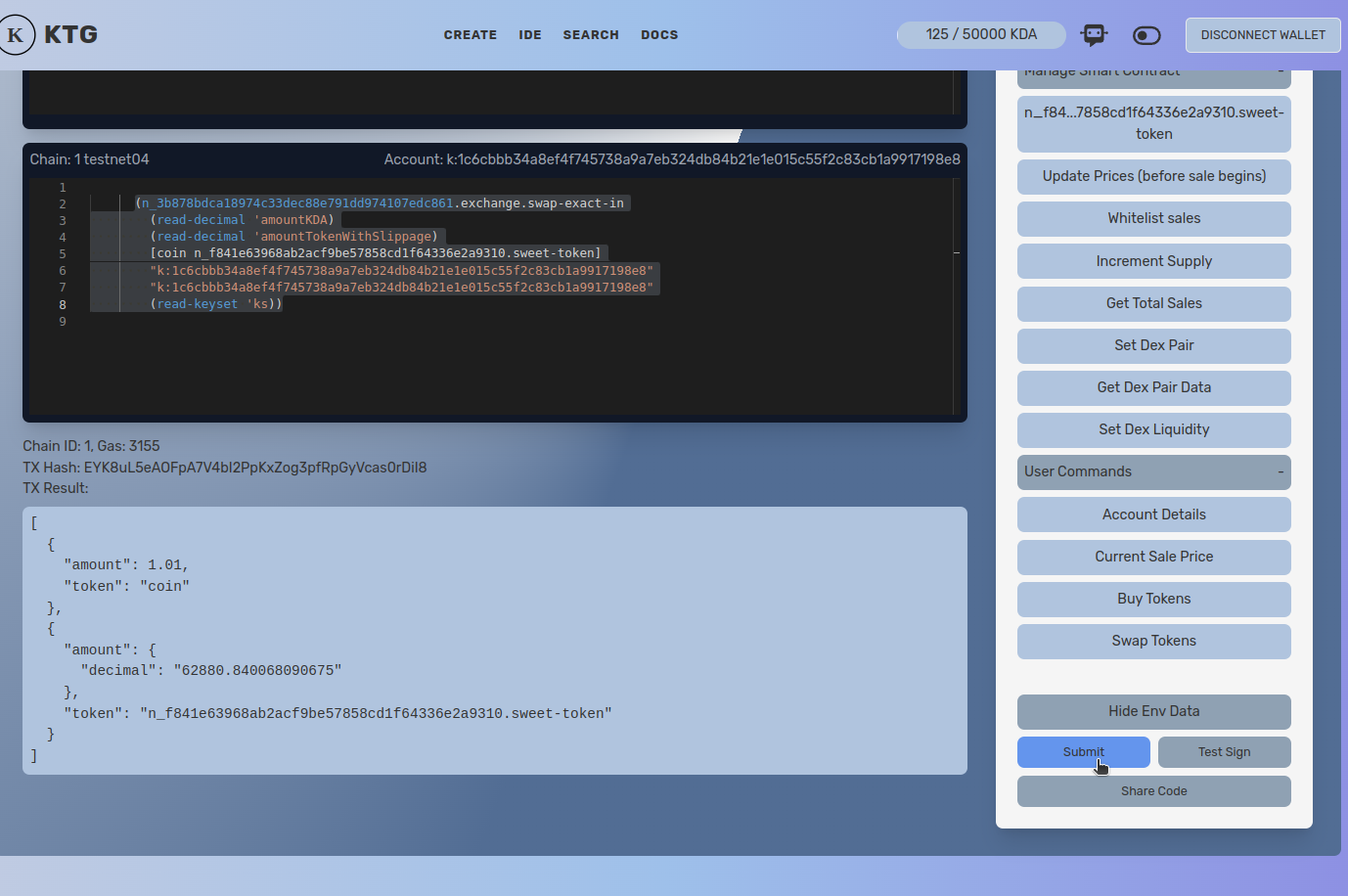Click the Set Dex Pair button
The width and height of the screenshot is (1348, 896).
point(1154,345)
